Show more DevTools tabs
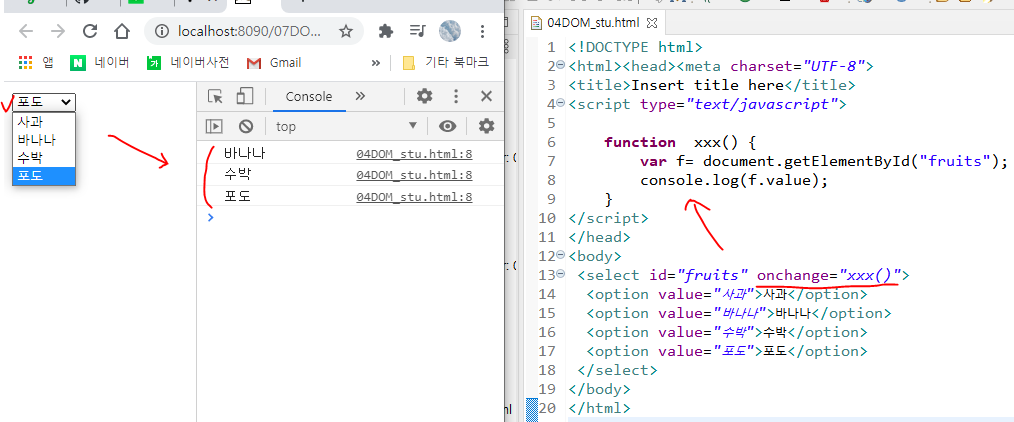 [360, 96]
